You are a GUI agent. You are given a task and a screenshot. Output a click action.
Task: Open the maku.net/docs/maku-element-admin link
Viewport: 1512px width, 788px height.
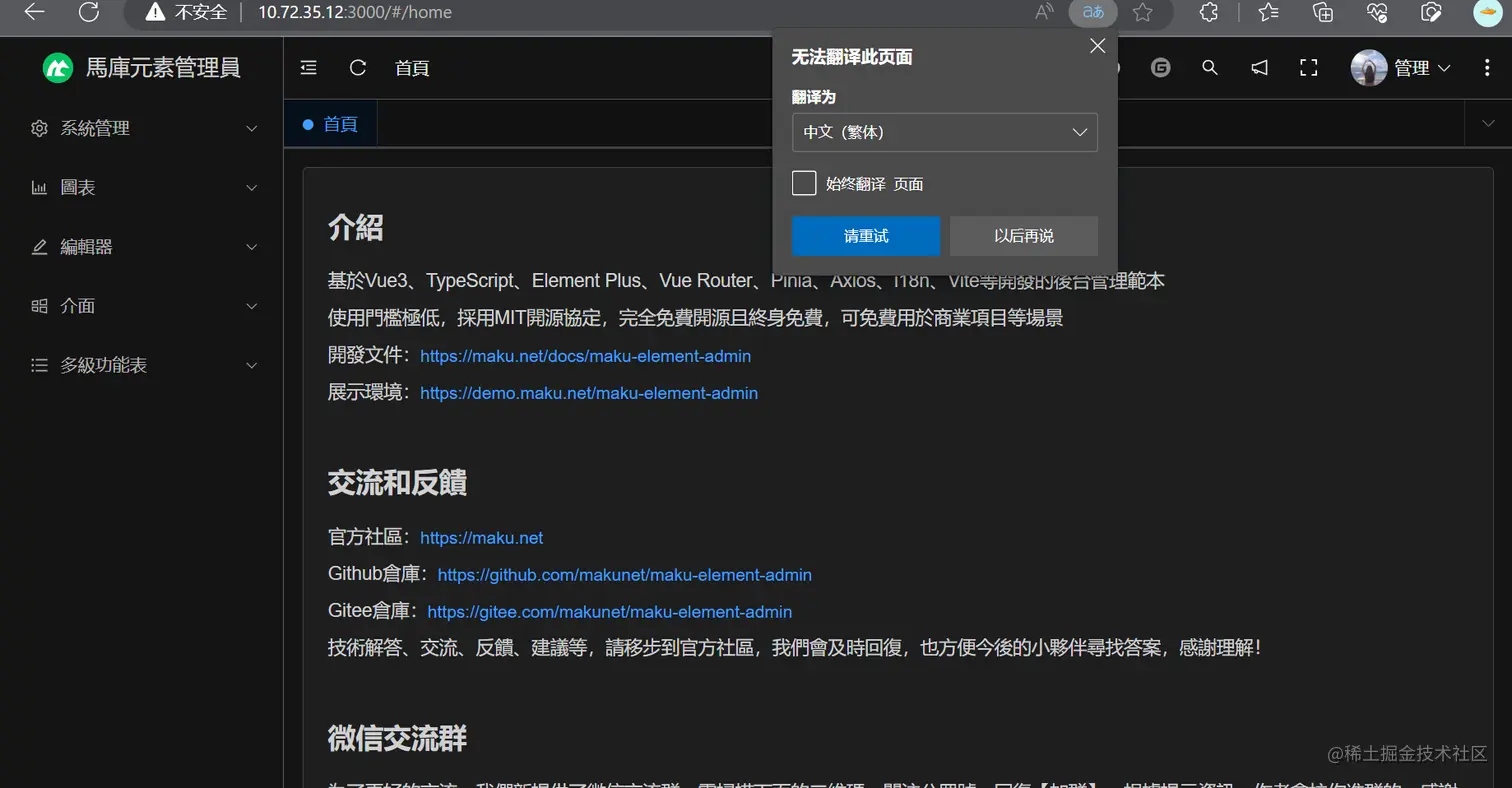[585, 356]
